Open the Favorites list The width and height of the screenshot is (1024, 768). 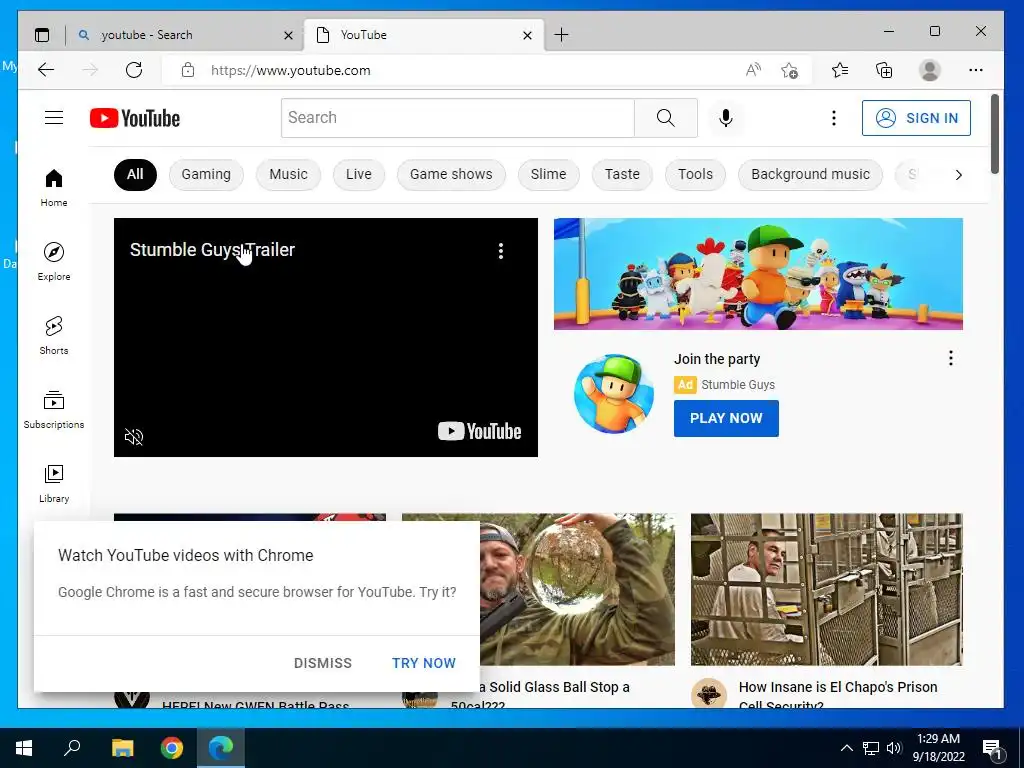840,70
